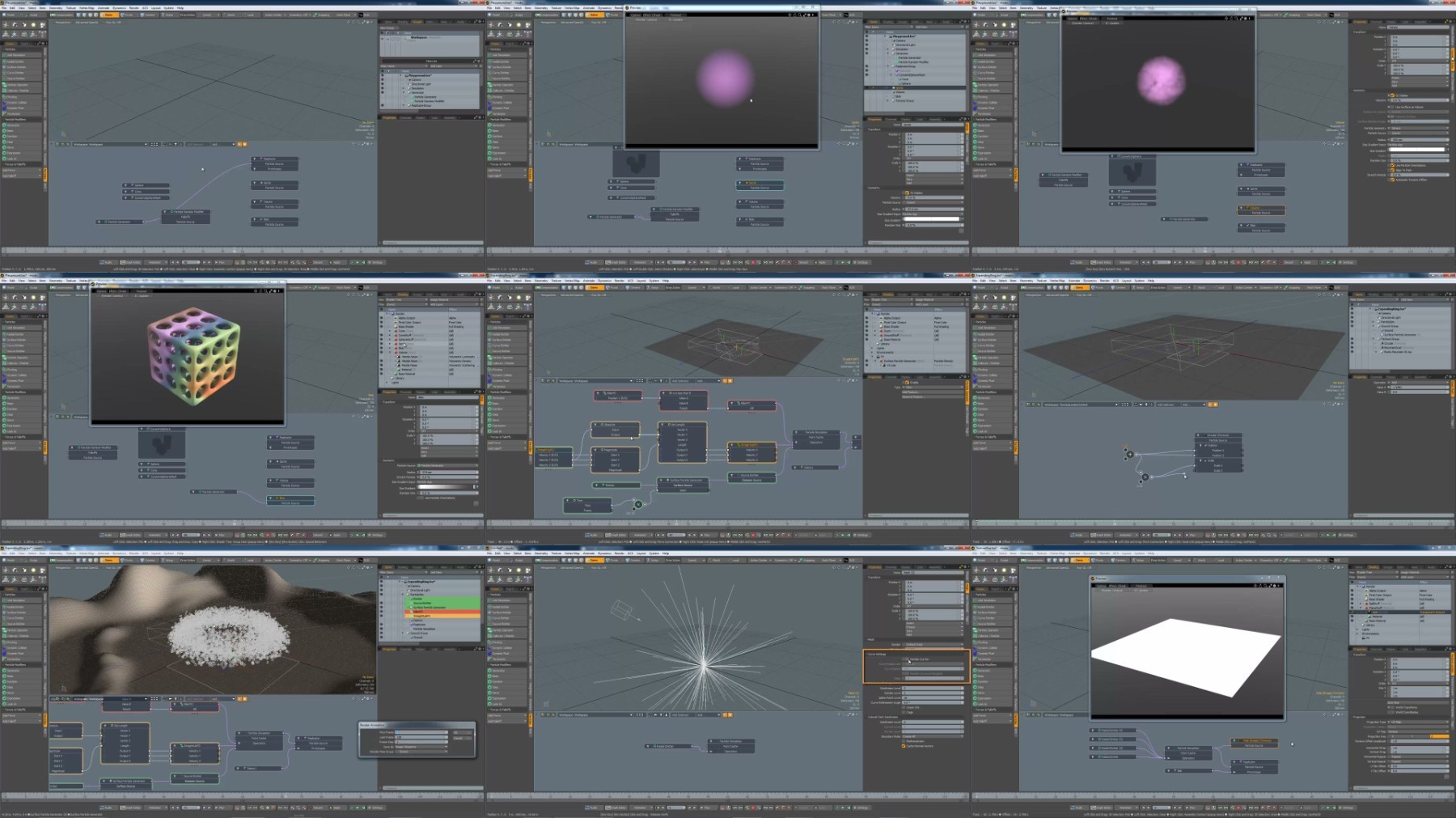Toggle Alpha Output visibility in pink-outlined nodes window

click(x=867, y=318)
